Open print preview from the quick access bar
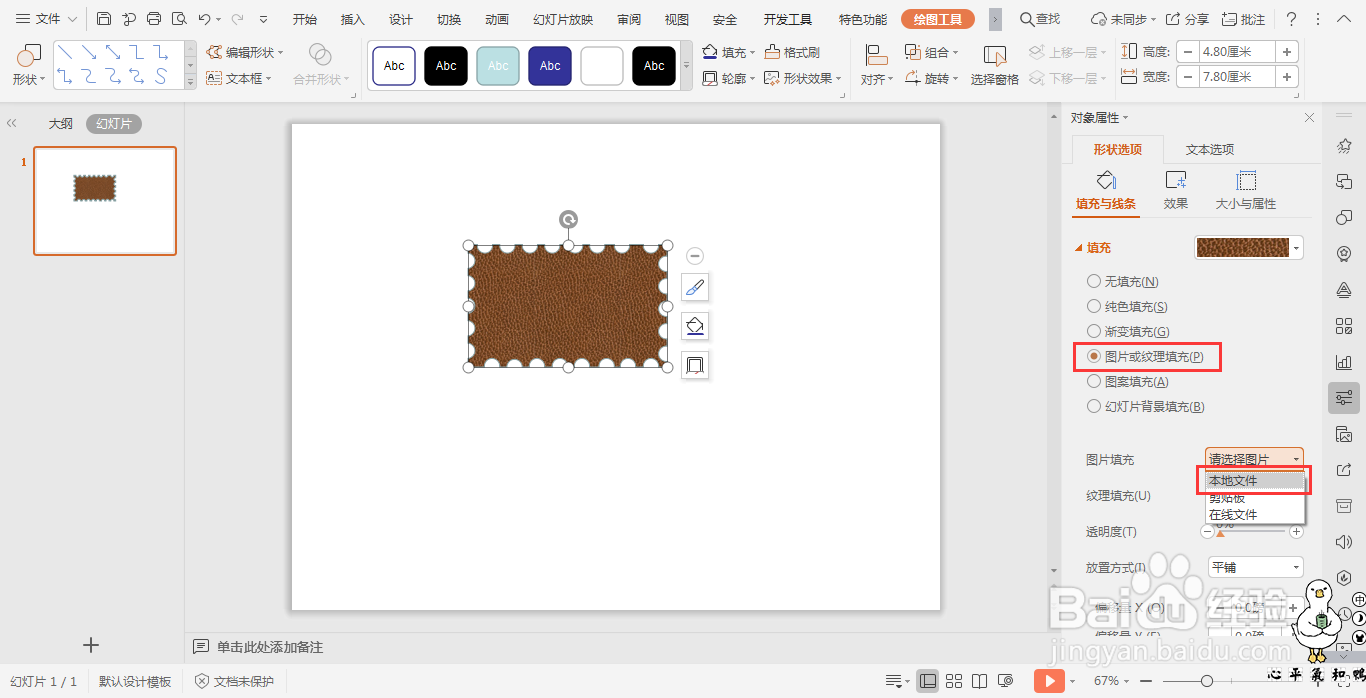This screenshot has width=1366, height=698. (x=179, y=19)
